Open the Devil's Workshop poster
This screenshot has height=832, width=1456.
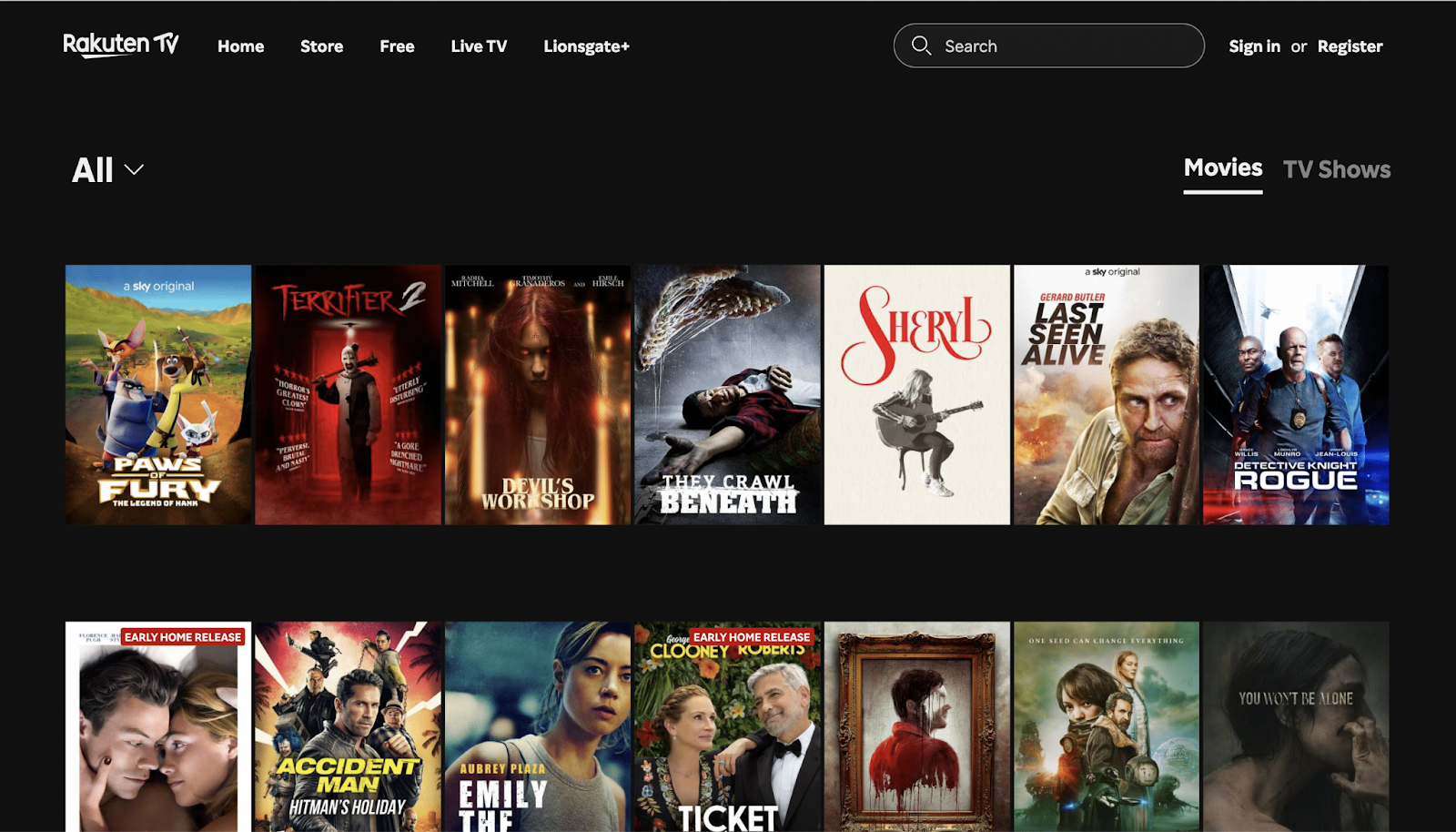538,394
